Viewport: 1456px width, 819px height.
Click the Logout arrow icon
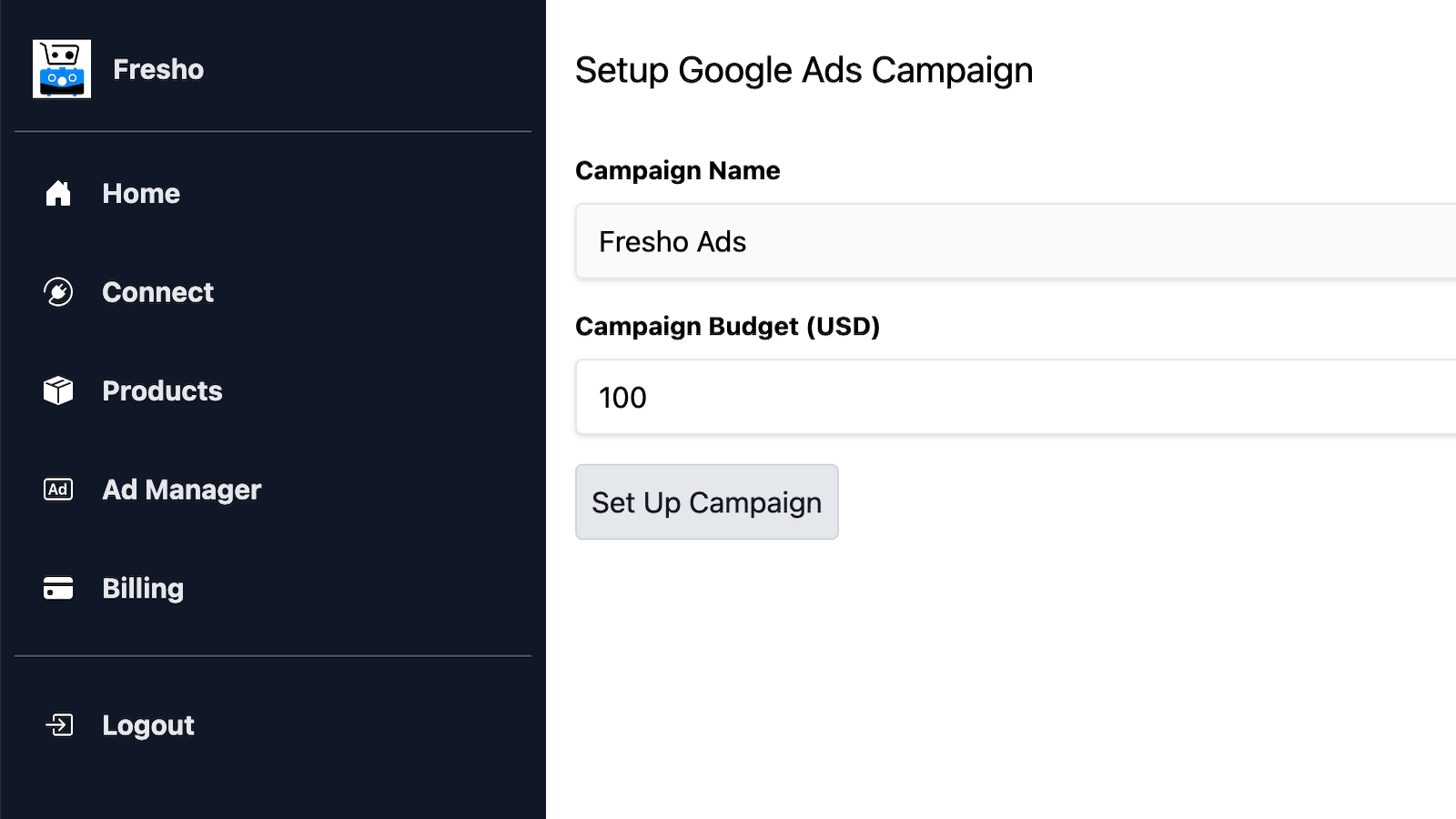(x=59, y=725)
